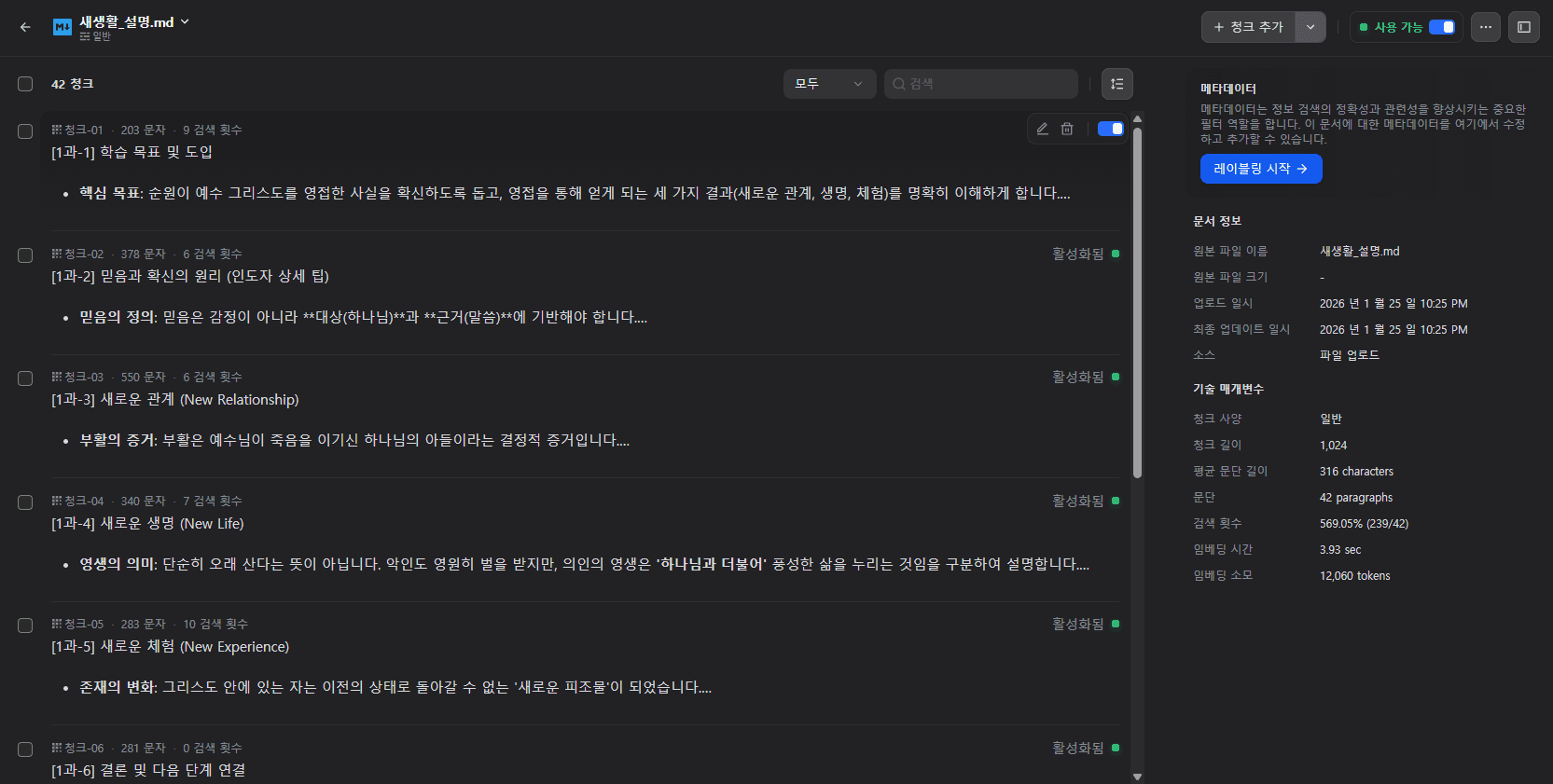Click the drag handle icon of 청크-05
Screen dimensions: 1553x784
coord(57,624)
